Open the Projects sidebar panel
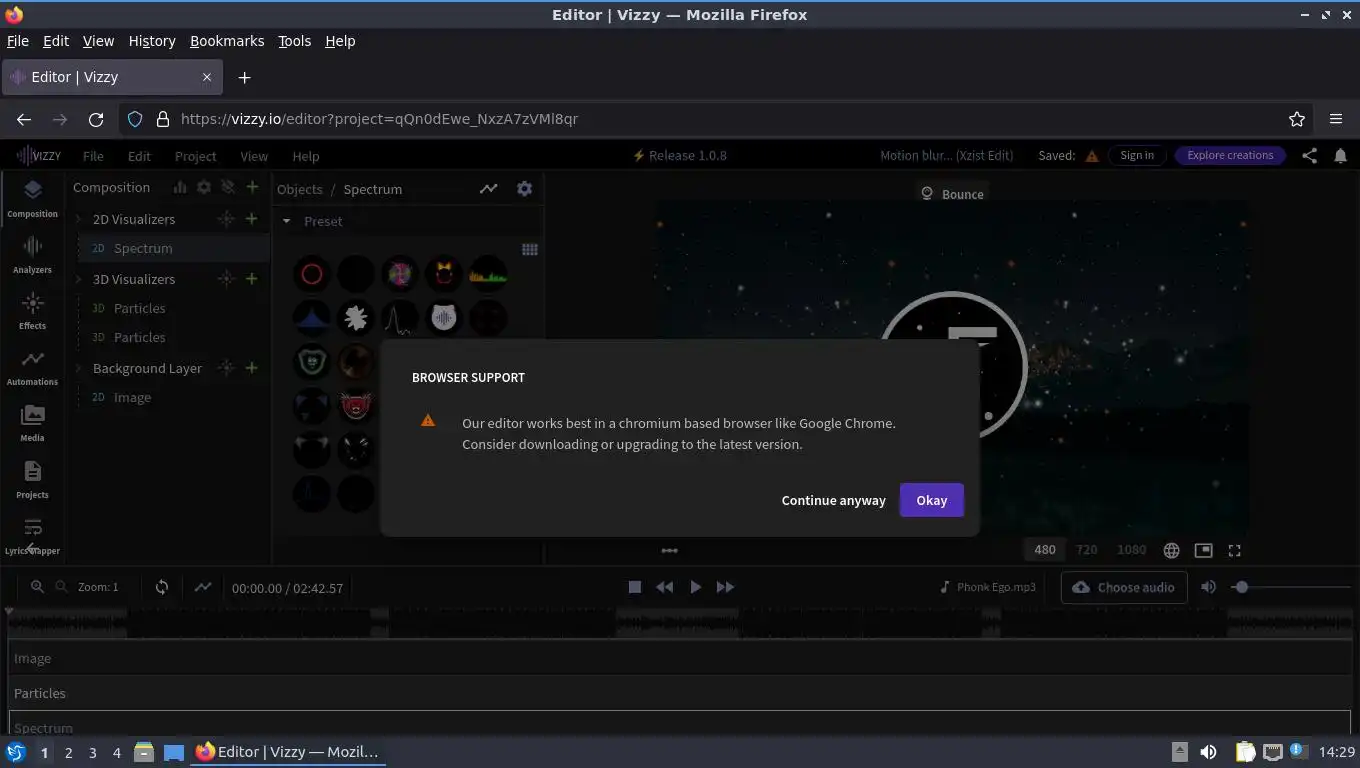The width and height of the screenshot is (1360, 768). click(32, 479)
